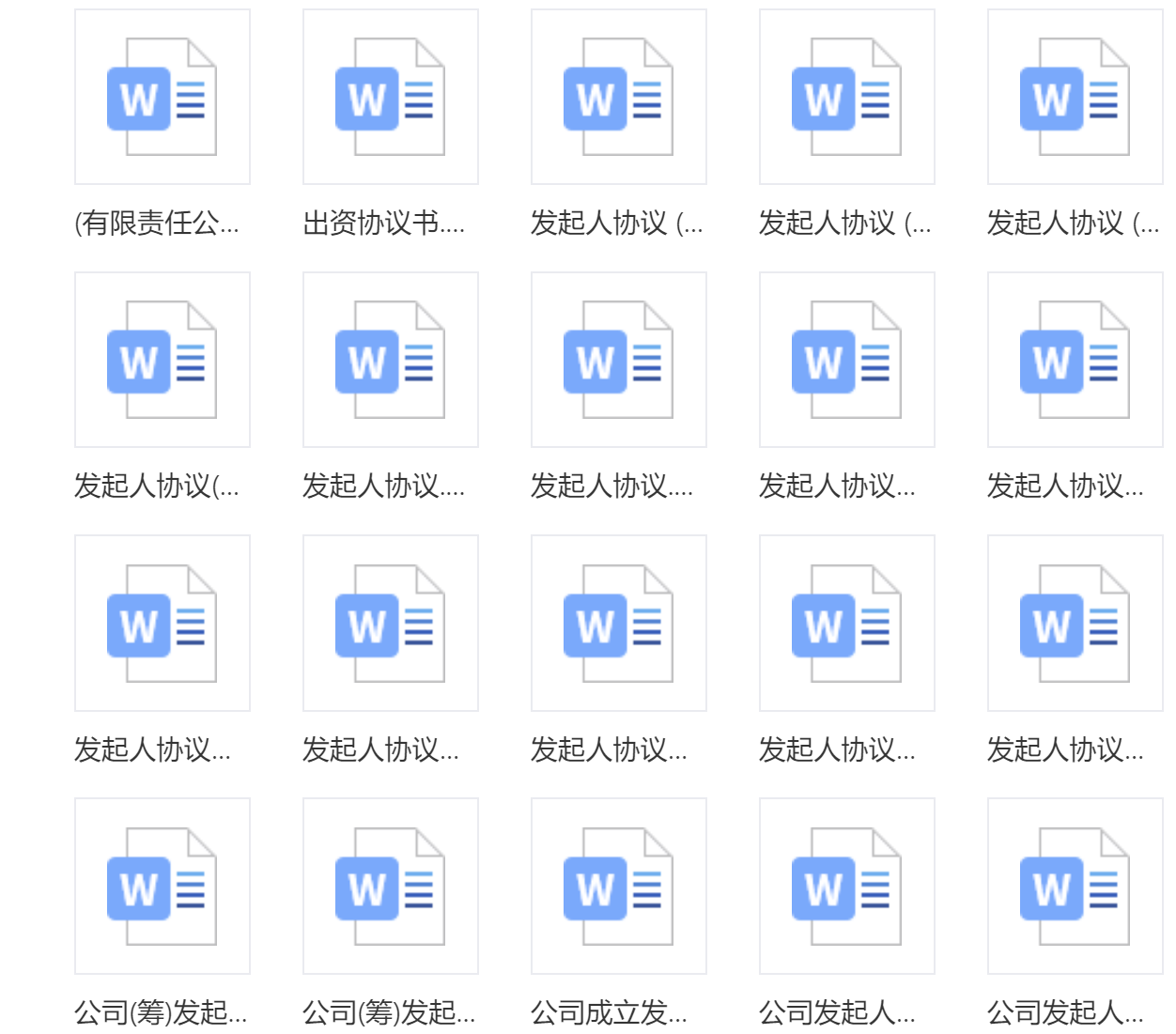
Task: Select 发起人协议... thumbnail above first 公司(筹)发起...
Action: pyautogui.click(x=162, y=623)
